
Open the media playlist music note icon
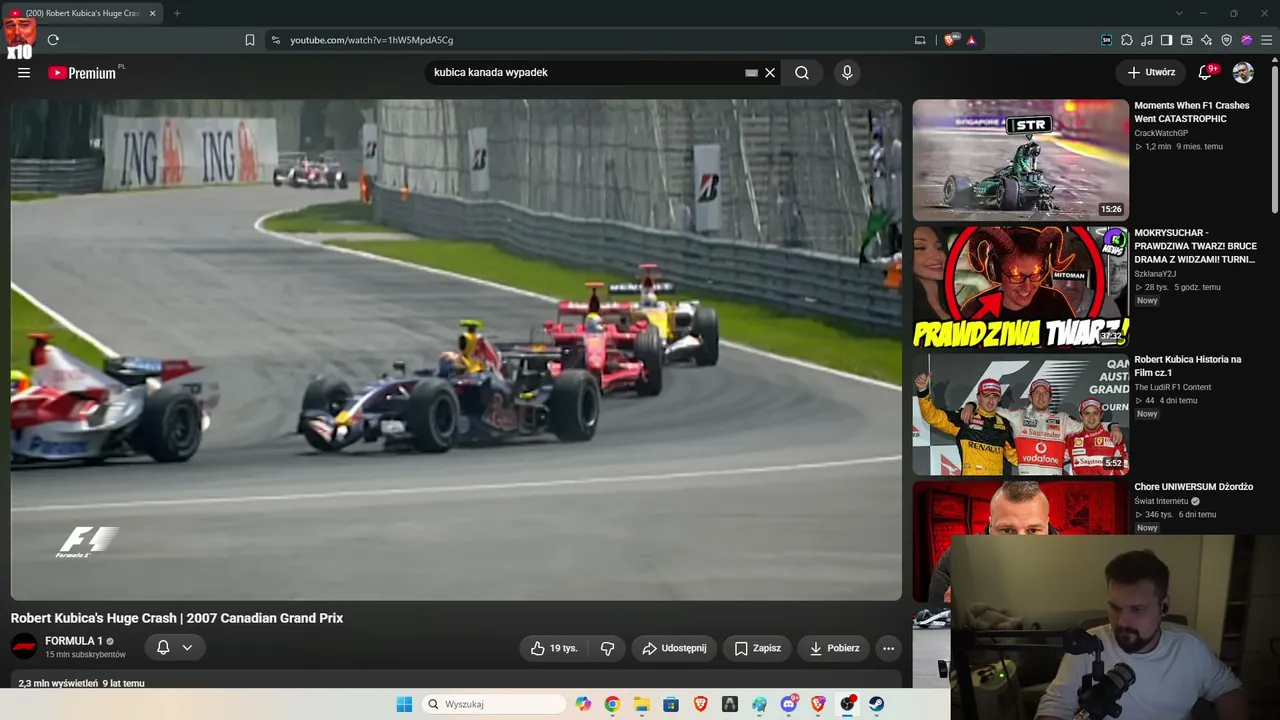pyautogui.click(x=1147, y=40)
